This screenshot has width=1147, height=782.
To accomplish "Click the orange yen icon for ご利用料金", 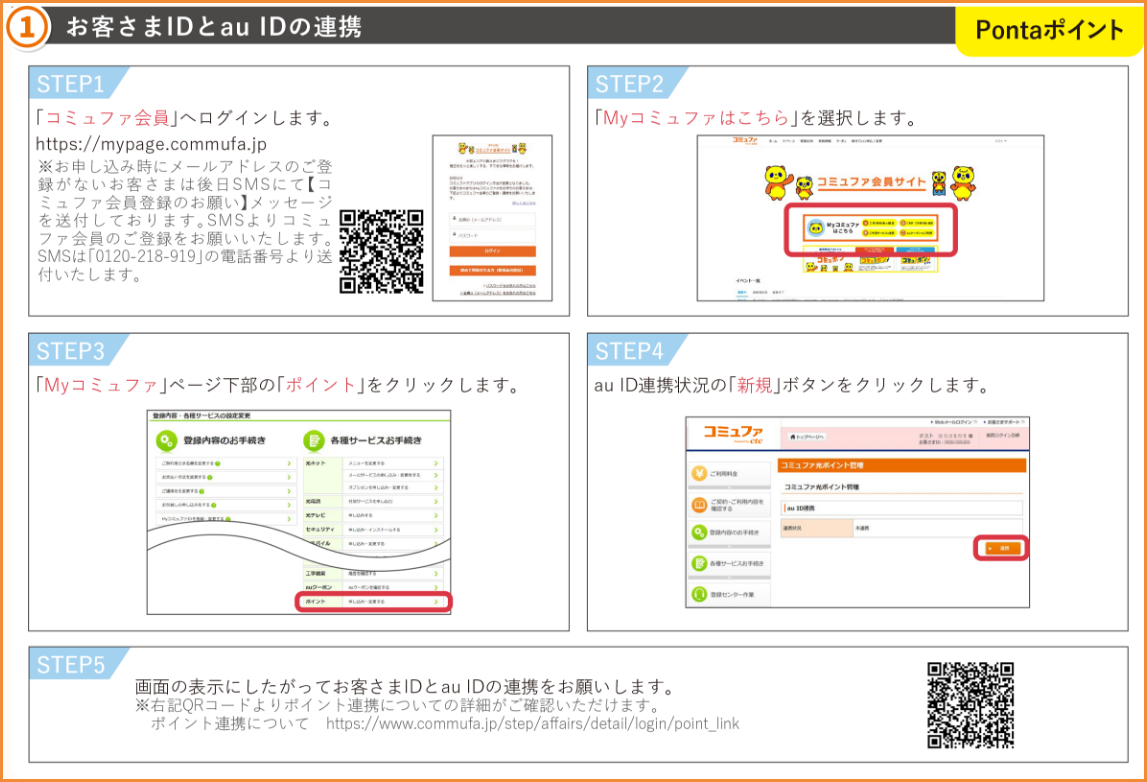I will (699, 473).
